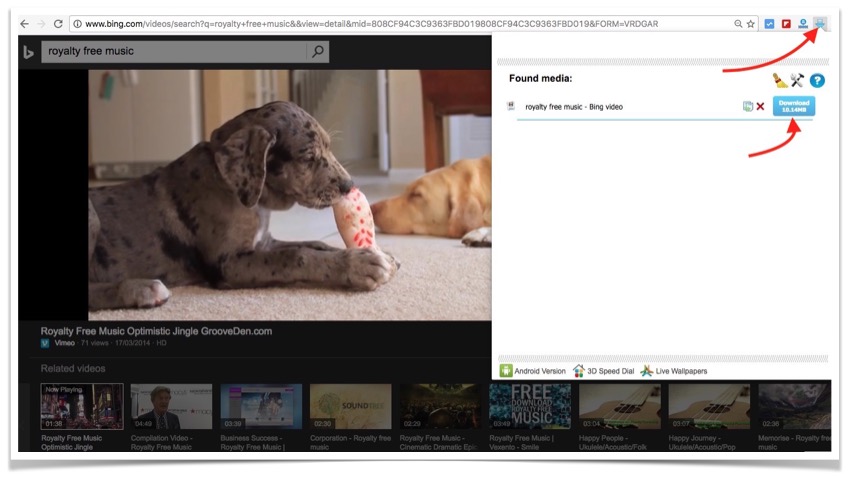Bookmark page with the star icon

pos(751,23)
